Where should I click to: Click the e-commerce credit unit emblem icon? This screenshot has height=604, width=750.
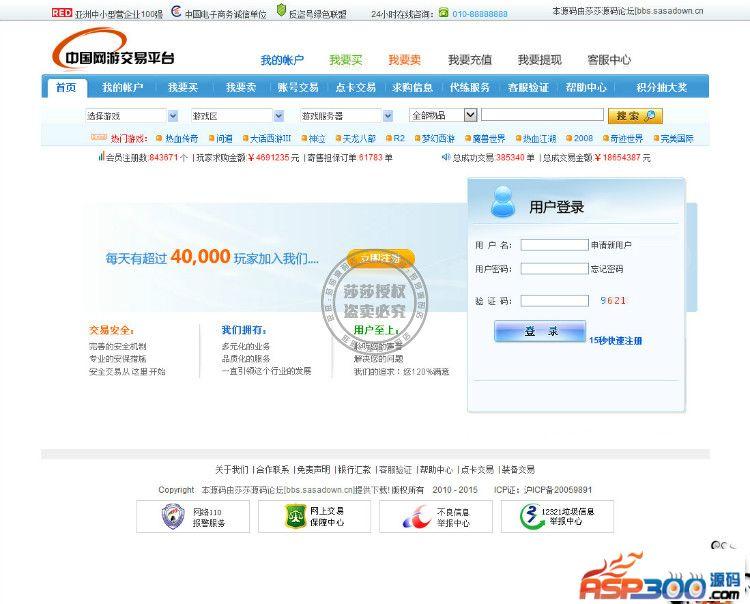176,11
